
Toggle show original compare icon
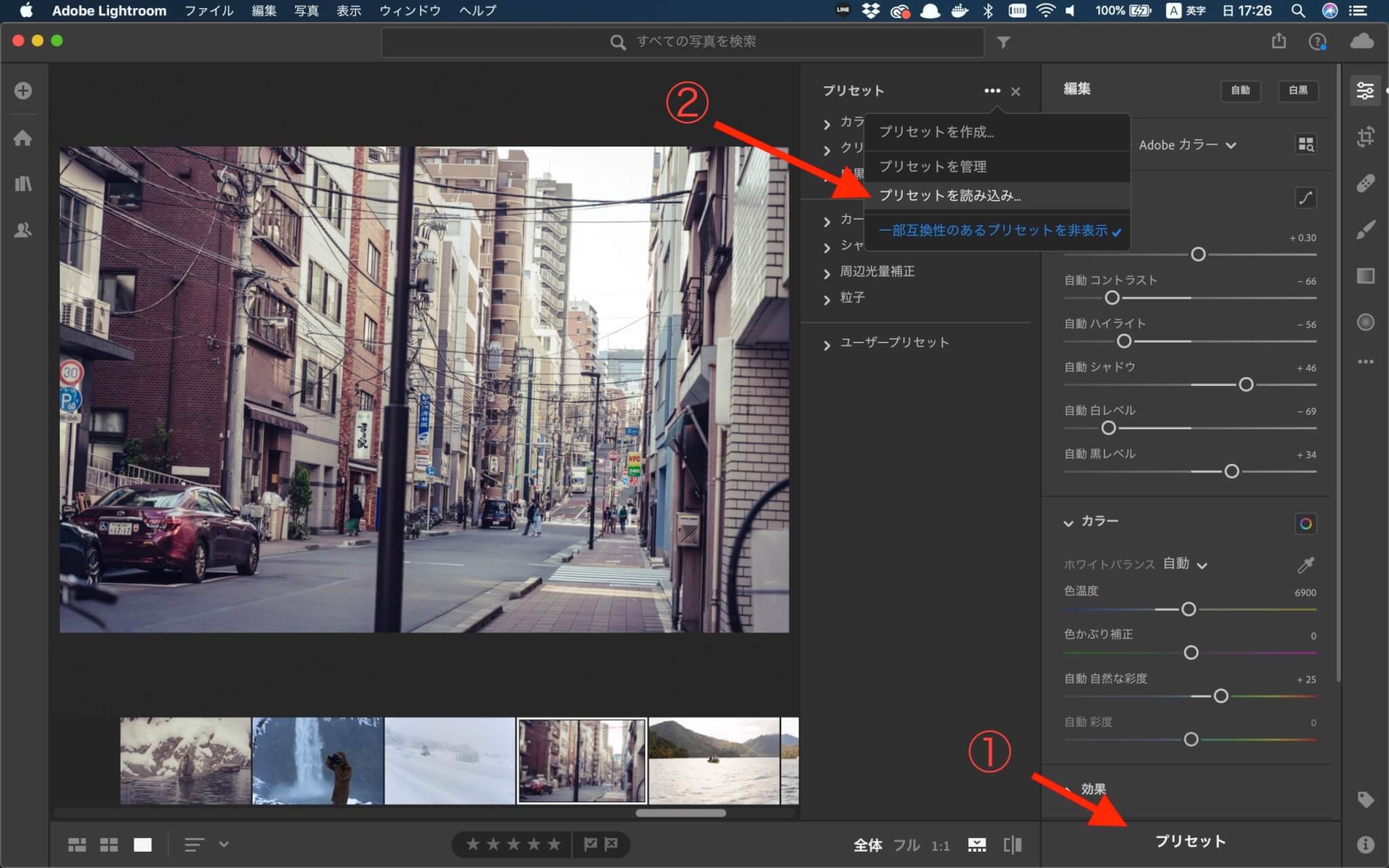pyautogui.click(x=1013, y=845)
